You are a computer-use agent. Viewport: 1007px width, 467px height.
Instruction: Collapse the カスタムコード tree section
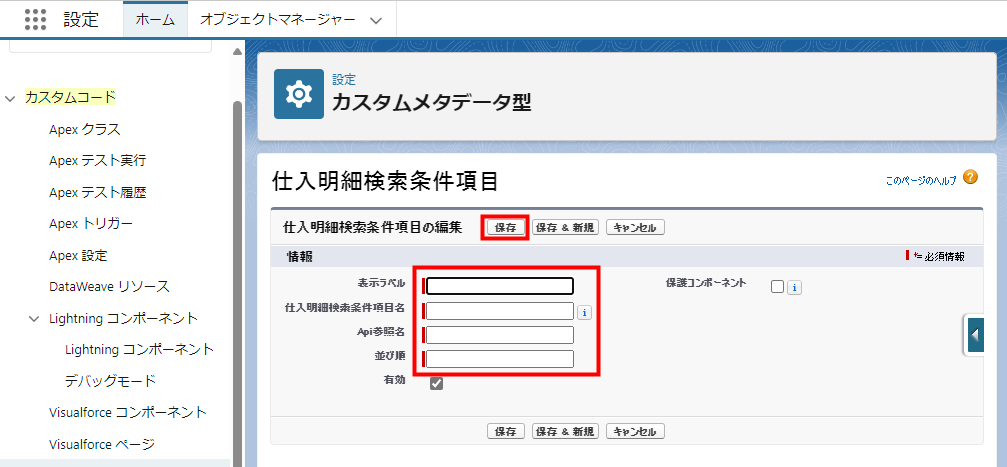pyautogui.click(x=10, y=98)
